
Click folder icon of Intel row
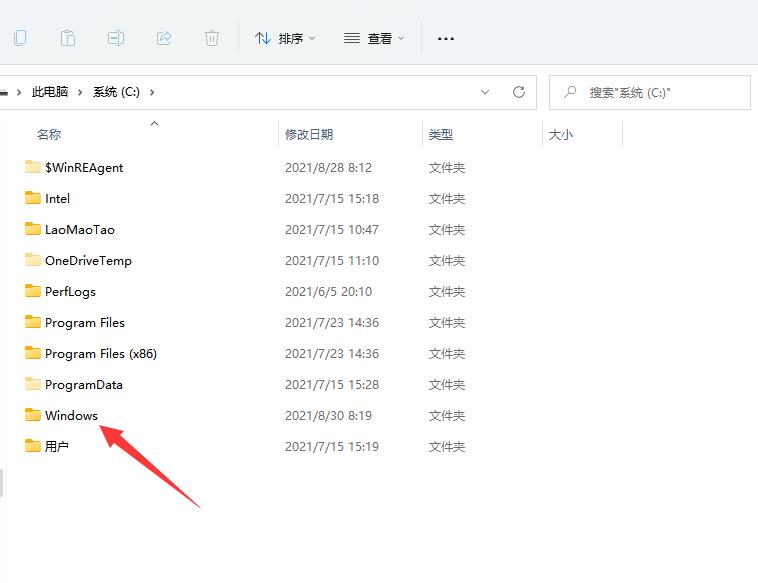tap(33, 198)
